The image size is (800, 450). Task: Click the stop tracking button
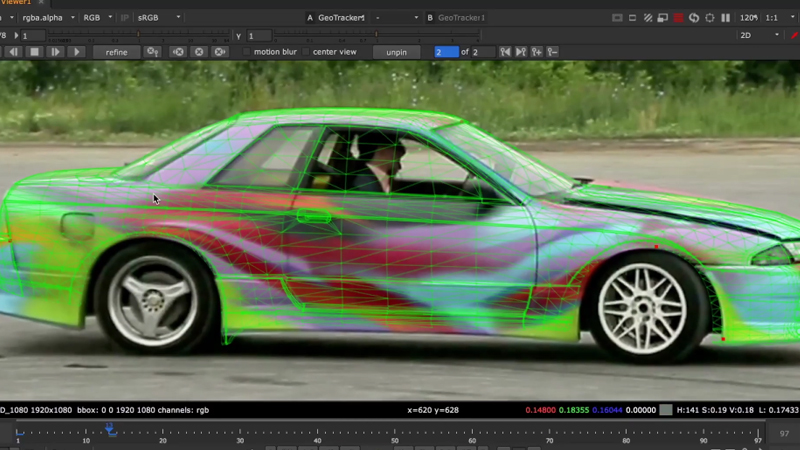34,52
